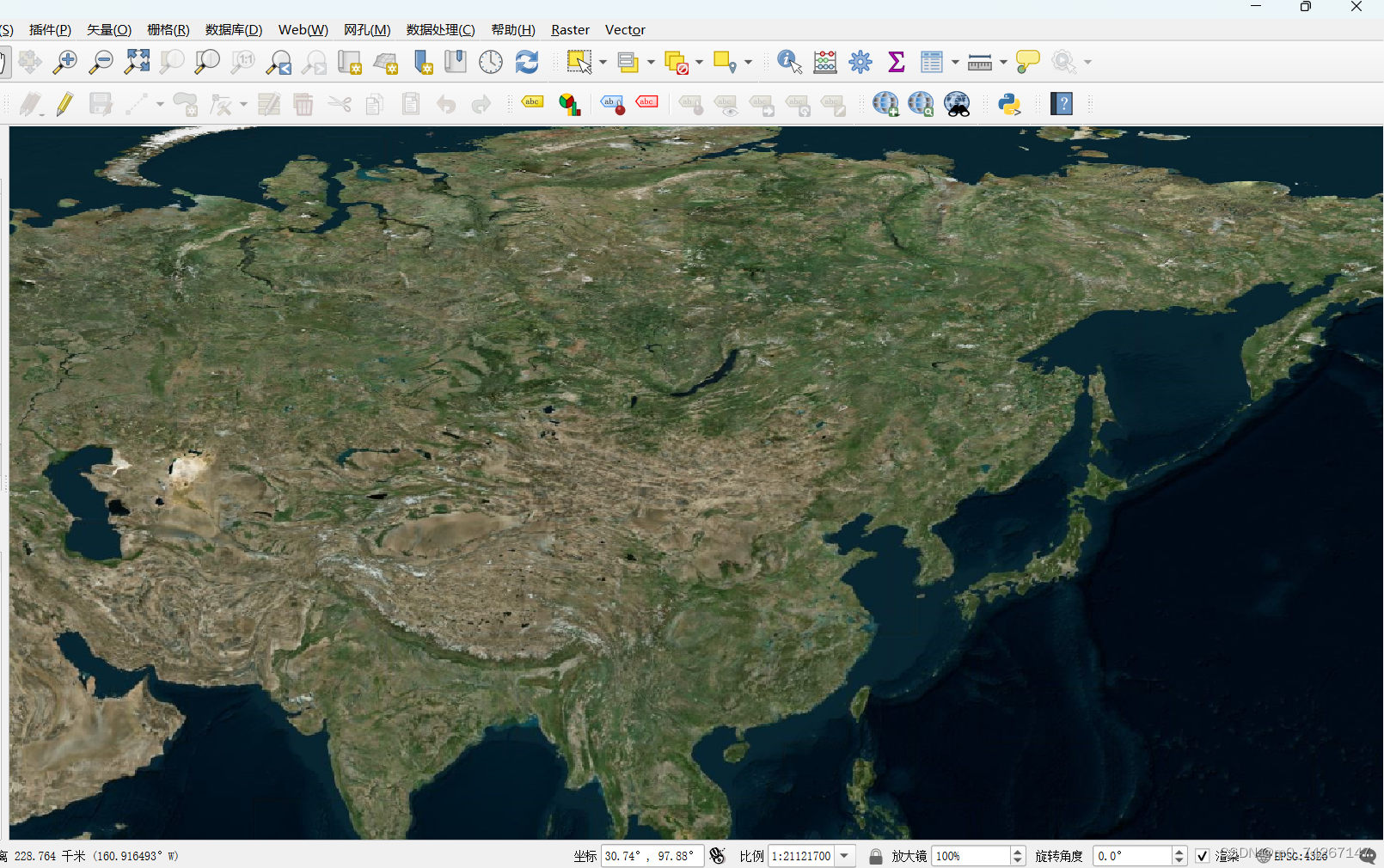
Task: Open the Measure tool dropdown arrow
Action: [x=1001, y=62]
